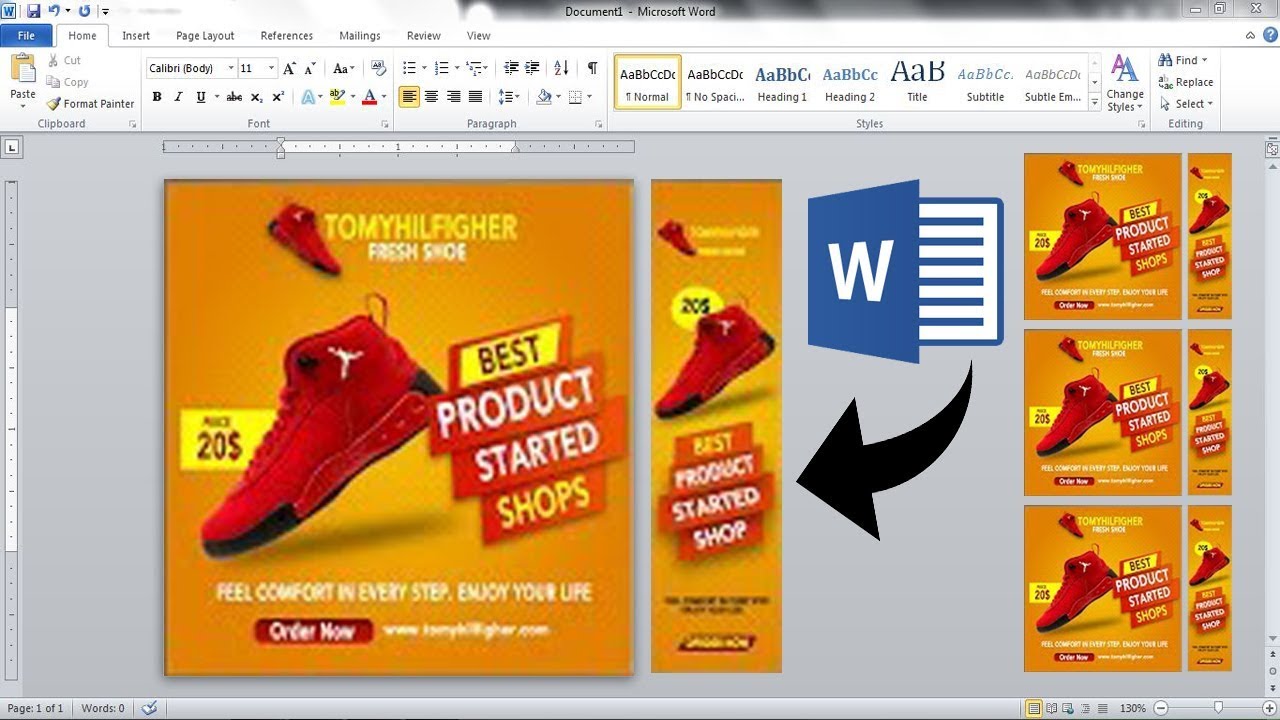Open the Select dropdown in Editing

[x=1186, y=104]
